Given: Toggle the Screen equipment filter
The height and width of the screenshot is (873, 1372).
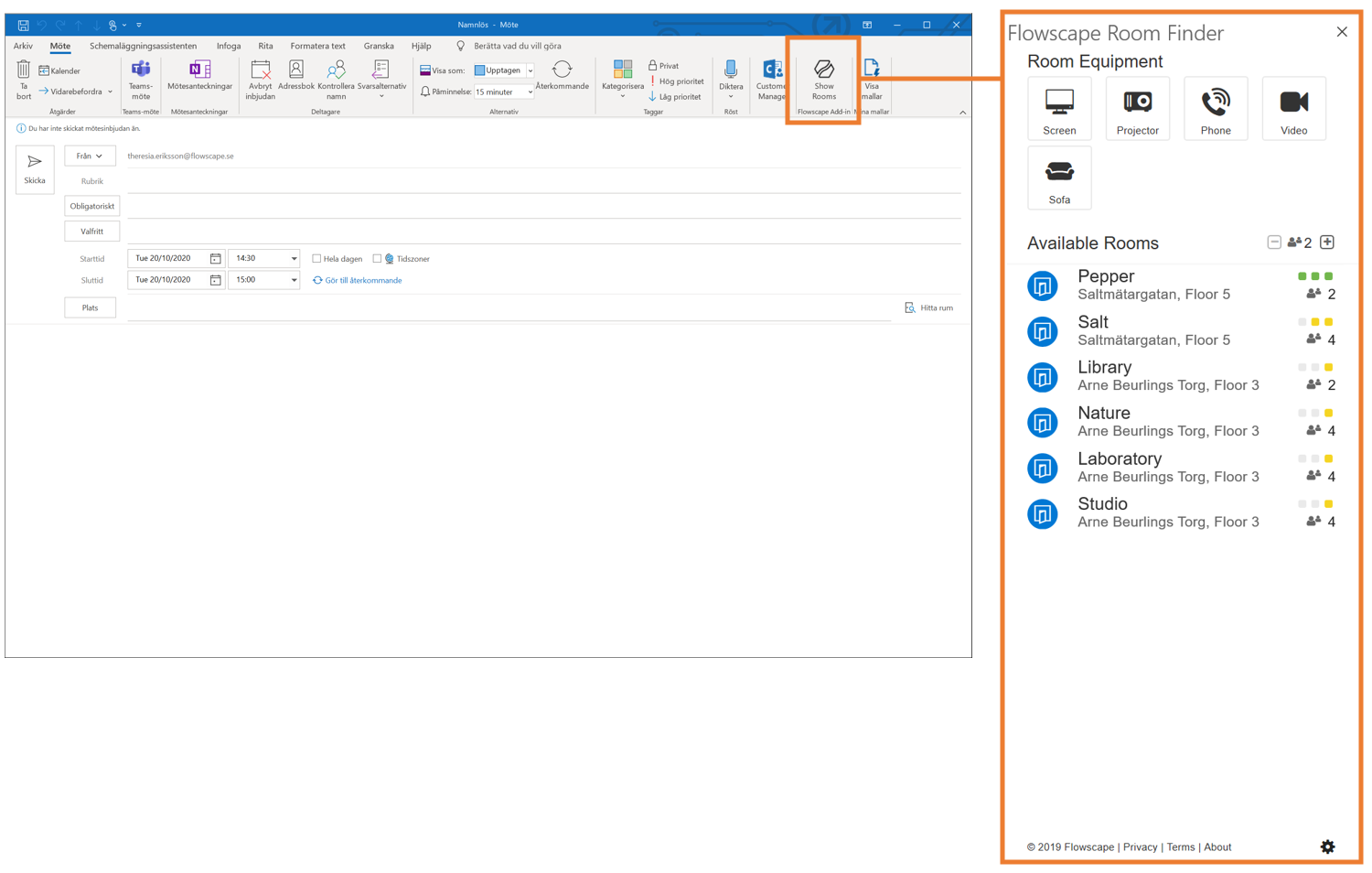Looking at the screenshot, I should pos(1059,109).
